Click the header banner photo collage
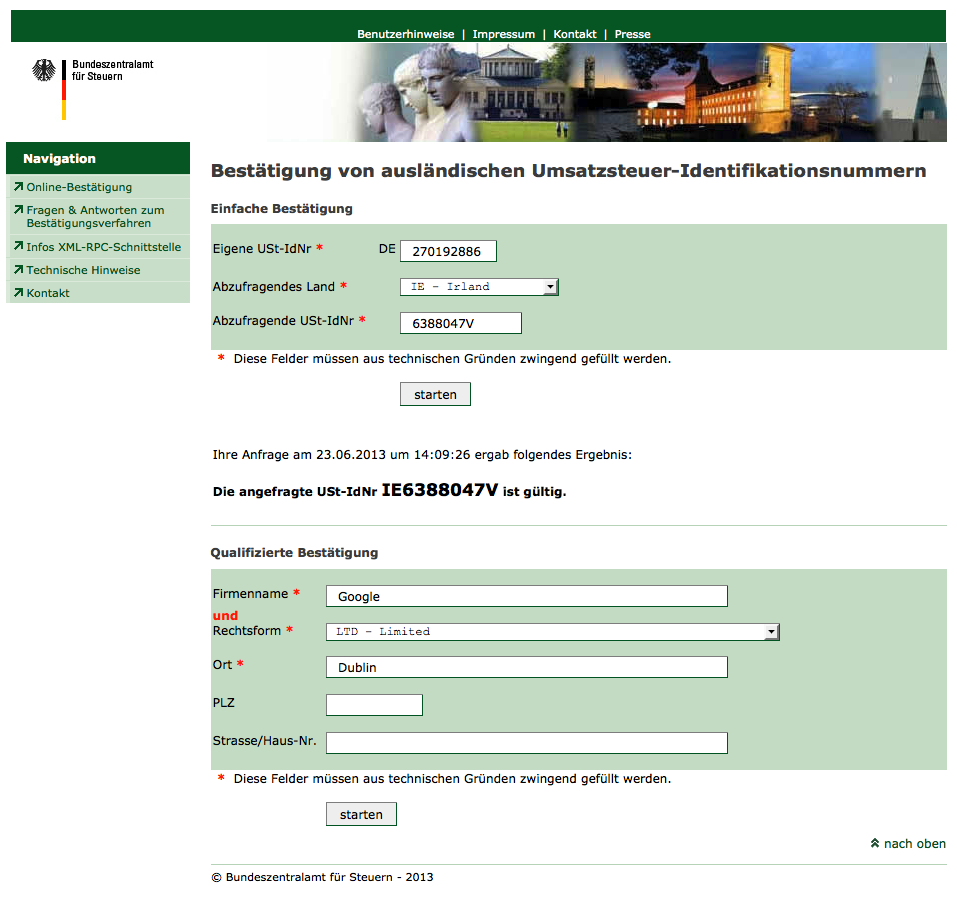The image size is (957, 898). pyautogui.click(x=650, y=92)
